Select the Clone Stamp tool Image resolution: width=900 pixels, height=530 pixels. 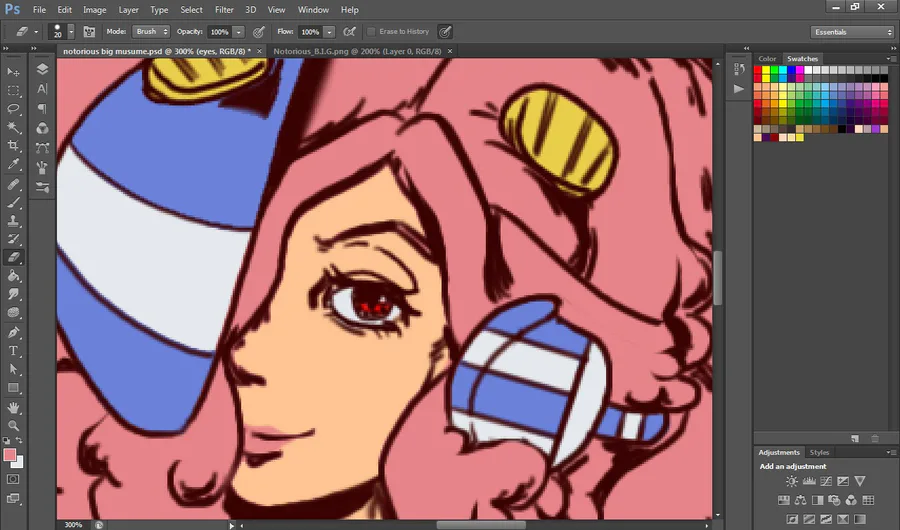pyautogui.click(x=13, y=221)
